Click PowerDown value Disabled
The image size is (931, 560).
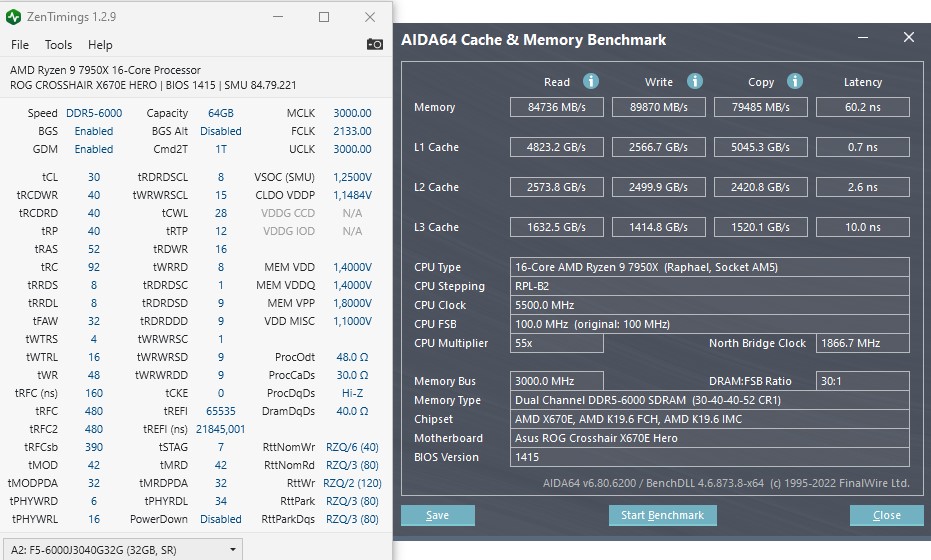click(220, 519)
